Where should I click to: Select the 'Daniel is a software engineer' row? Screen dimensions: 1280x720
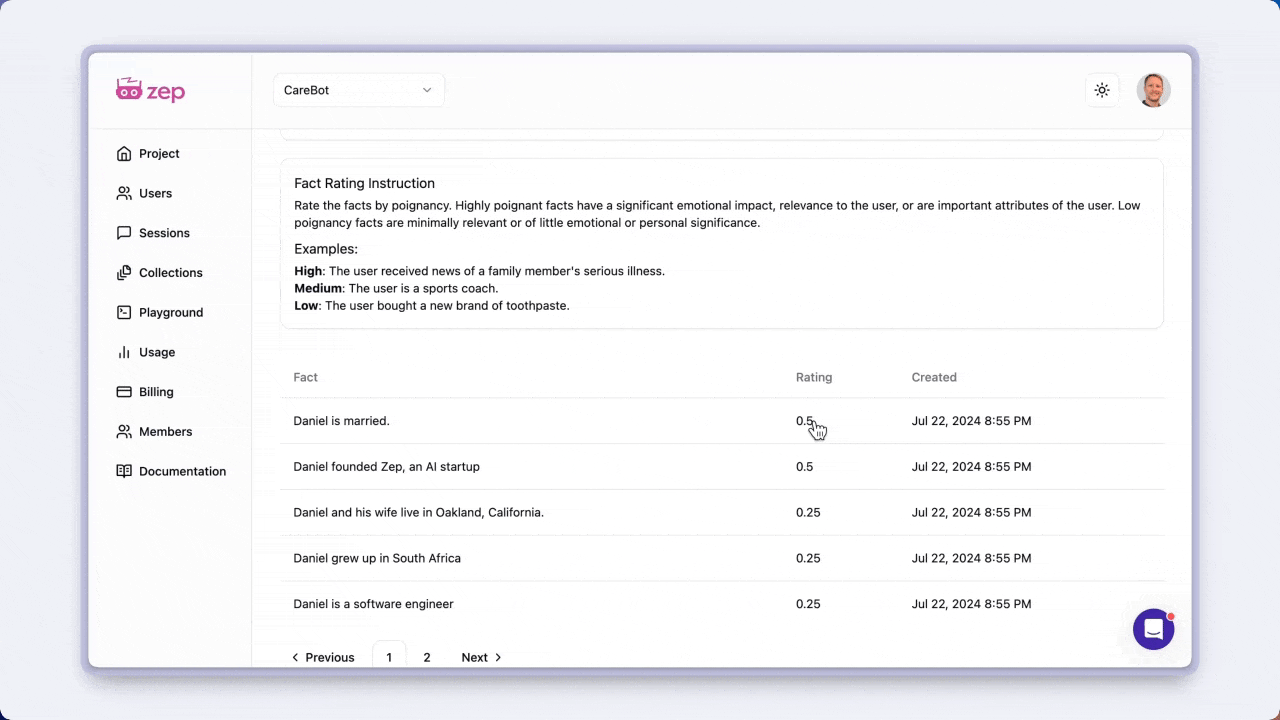coord(373,604)
